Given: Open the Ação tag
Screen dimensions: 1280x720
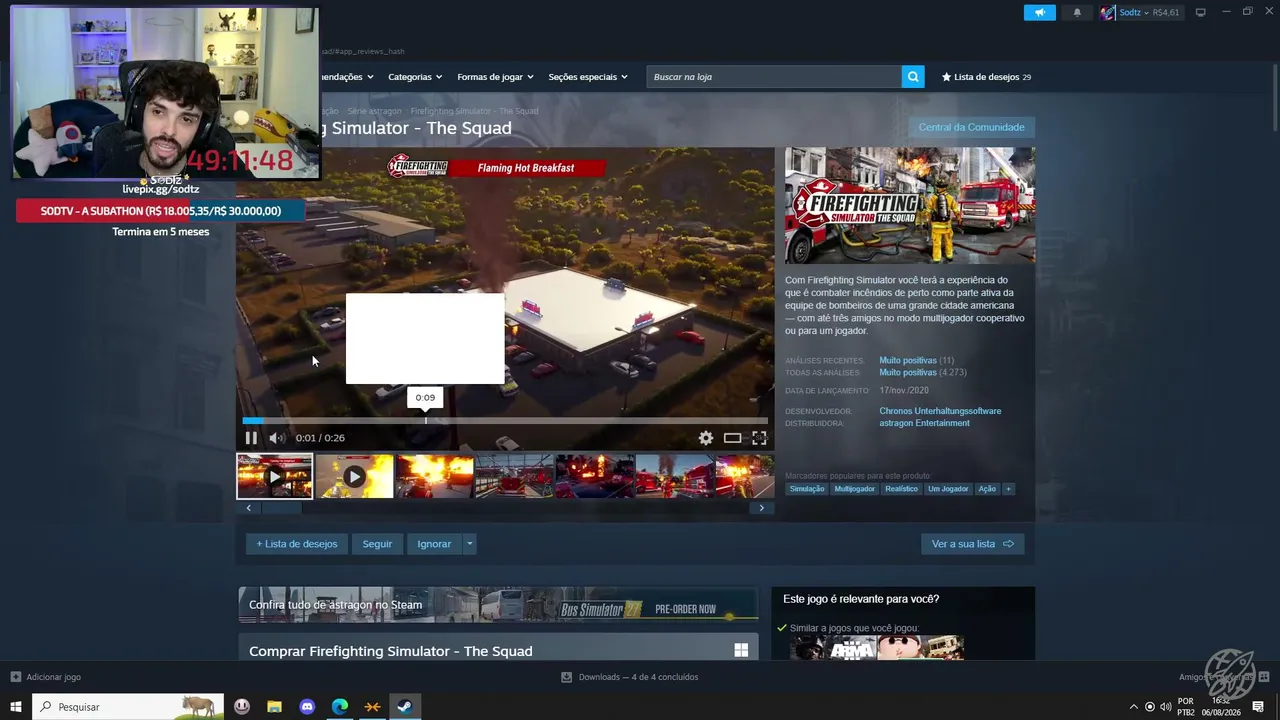Looking at the screenshot, I should [987, 489].
